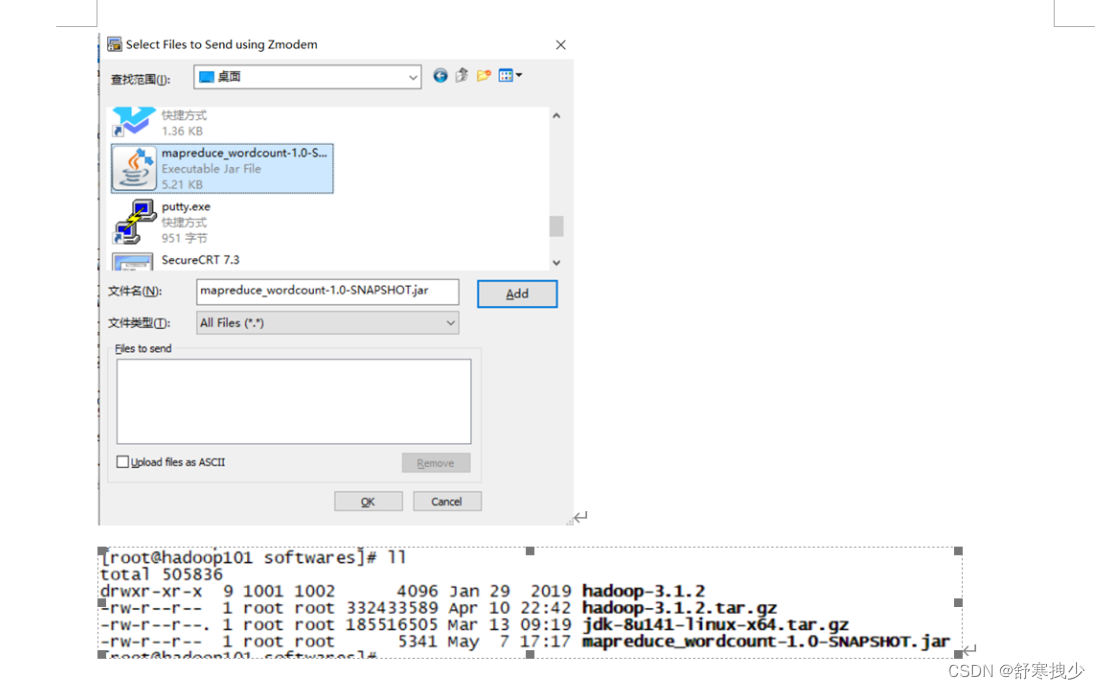1100x689 pixels.
Task: Select the blue shortcut icon sized 1.36 KB
Action: 133,121
